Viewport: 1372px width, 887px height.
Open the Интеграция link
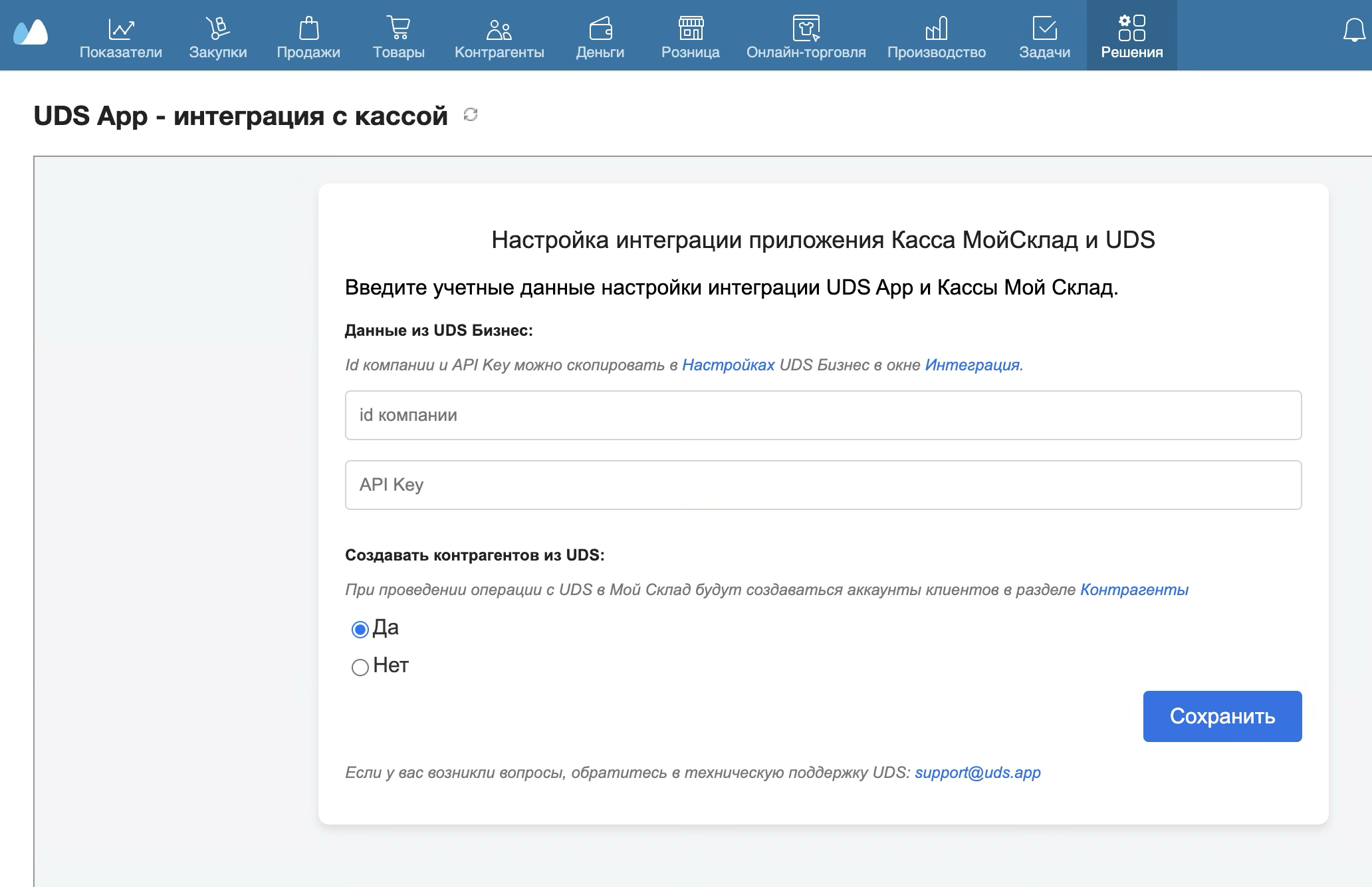[972, 365]
